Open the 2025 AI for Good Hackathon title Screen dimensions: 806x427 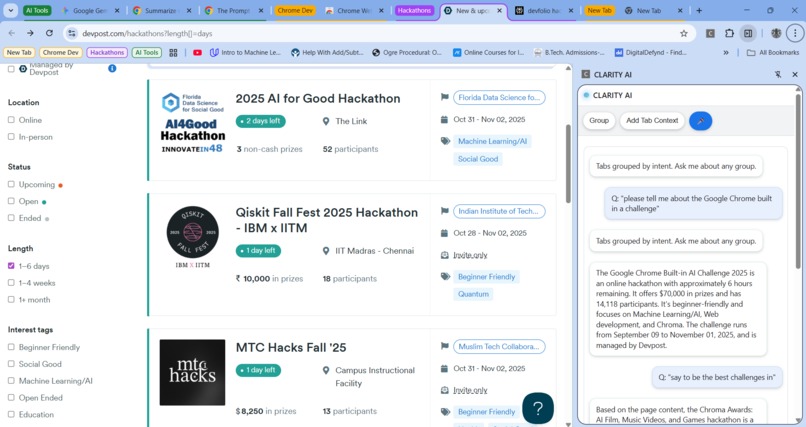(318, 99)
